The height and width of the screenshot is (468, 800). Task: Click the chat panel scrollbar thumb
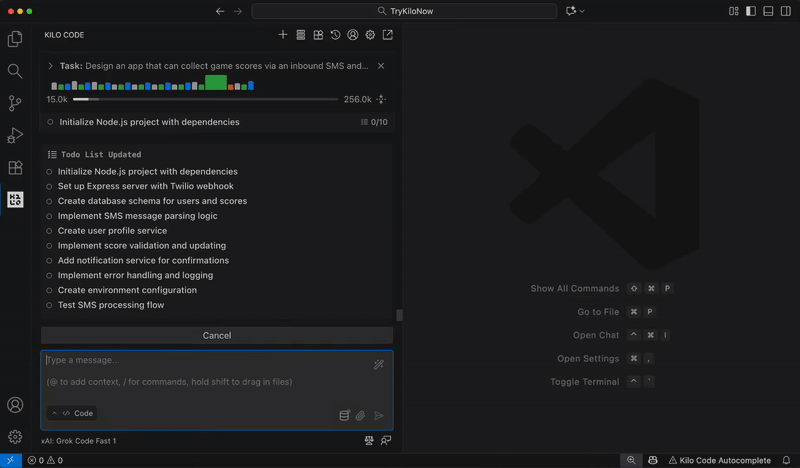(399, 315)
